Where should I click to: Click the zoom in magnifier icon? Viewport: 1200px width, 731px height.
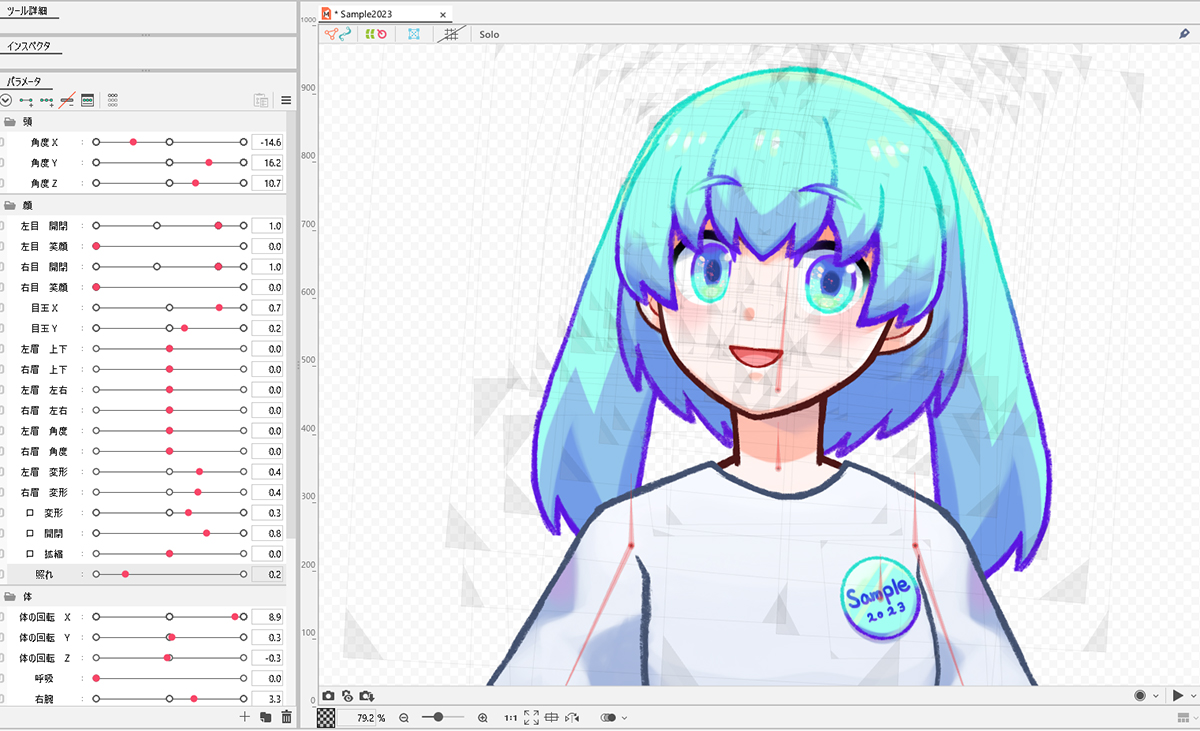pos(483,718)
